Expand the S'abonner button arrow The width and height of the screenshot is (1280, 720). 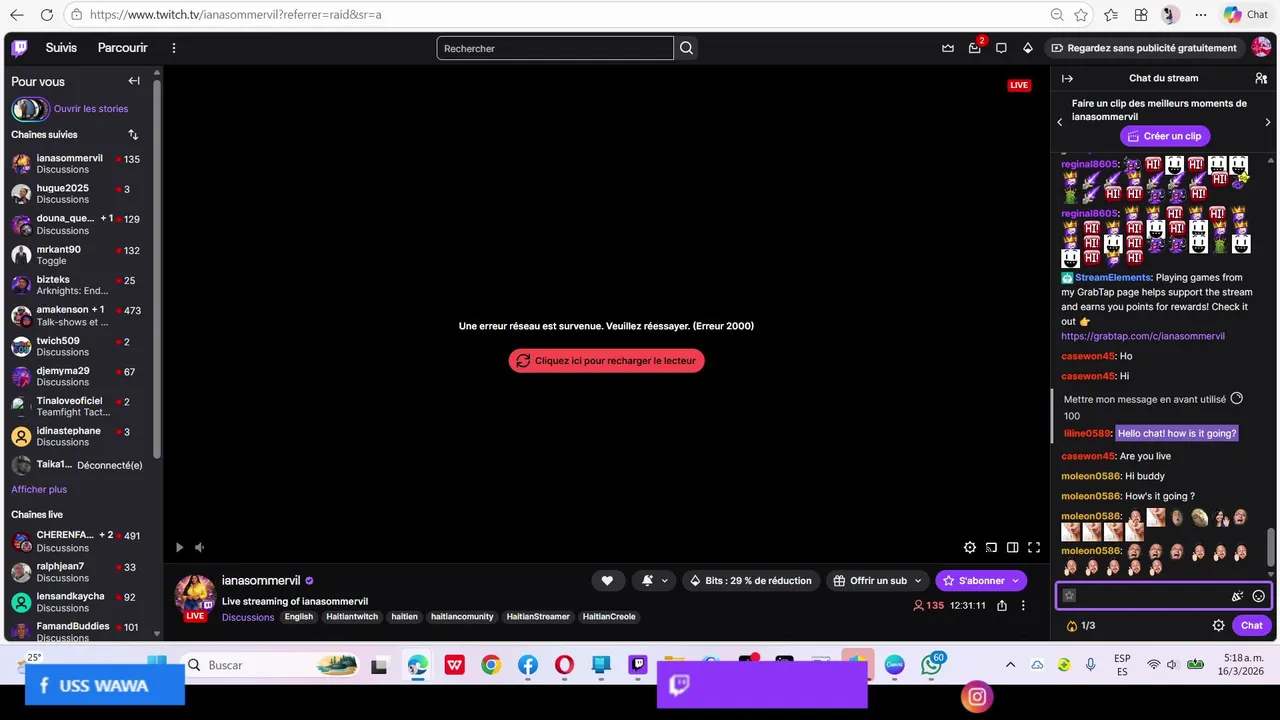1016,580
